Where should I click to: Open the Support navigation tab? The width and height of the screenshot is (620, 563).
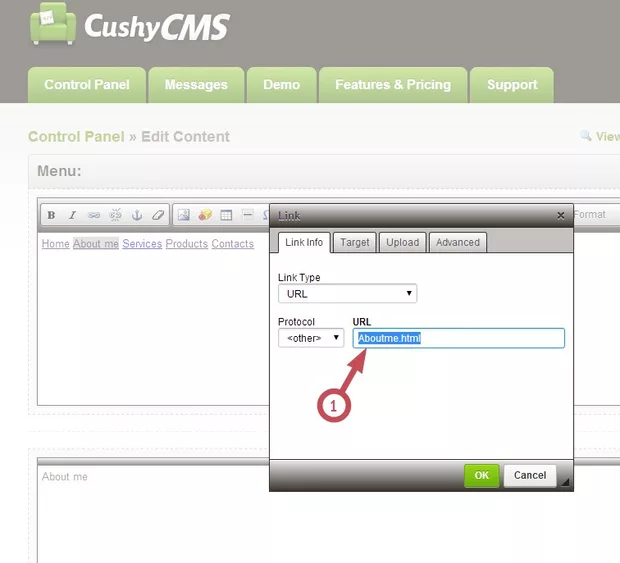512,85
